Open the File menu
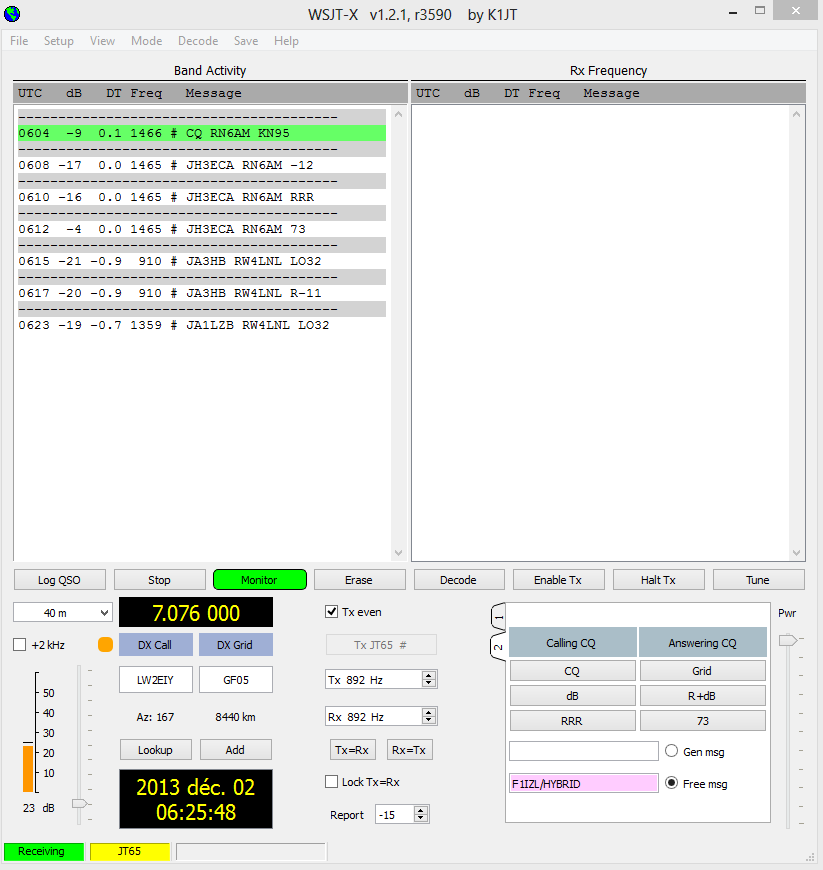This screenshot has height=870, width=823. coord(19,41)
